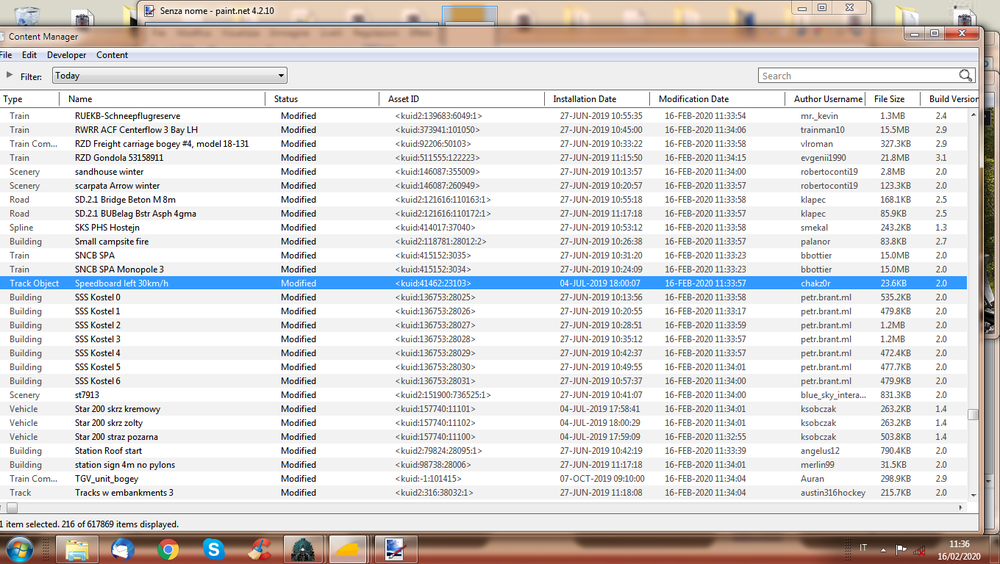Select Station Roof start building

click(x=483, y=451)
